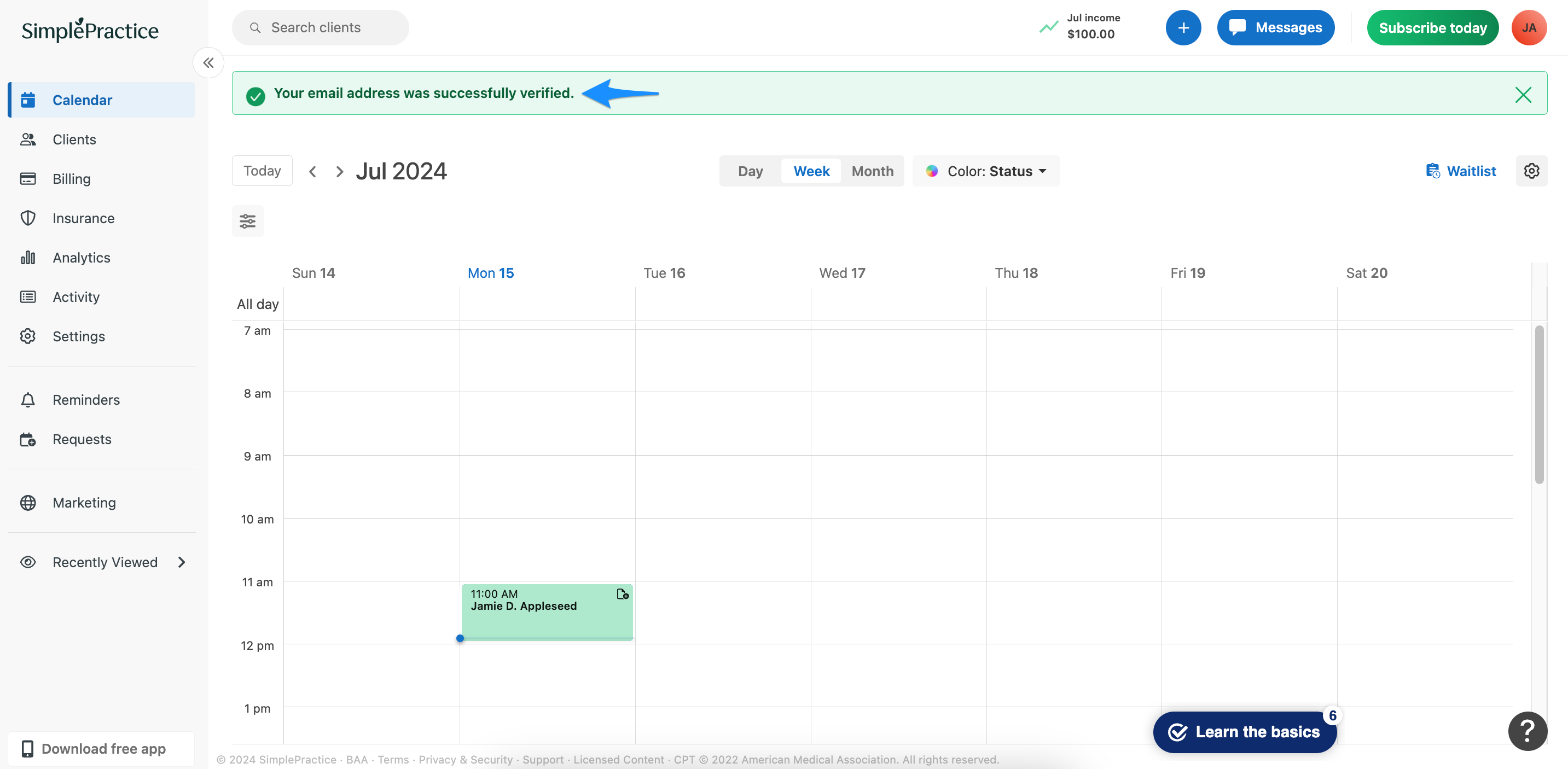
Task: Select Sat 20 column header
Action: [x=1367, y=272]
